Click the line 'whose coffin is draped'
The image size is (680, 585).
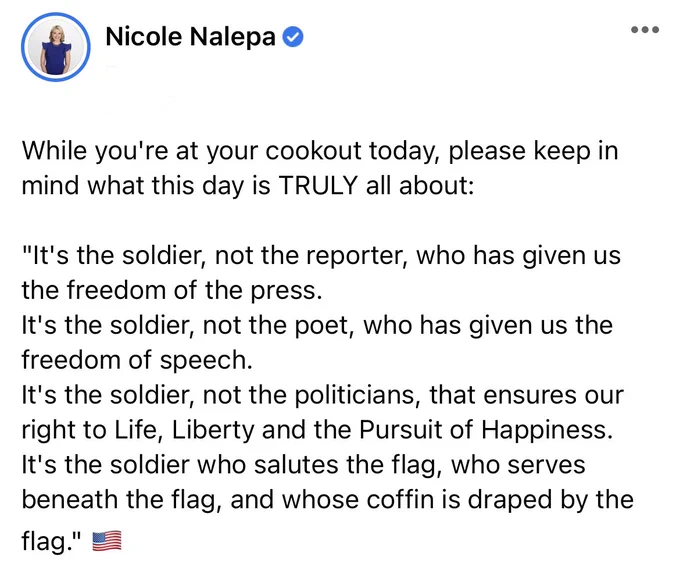pos(328,500)
